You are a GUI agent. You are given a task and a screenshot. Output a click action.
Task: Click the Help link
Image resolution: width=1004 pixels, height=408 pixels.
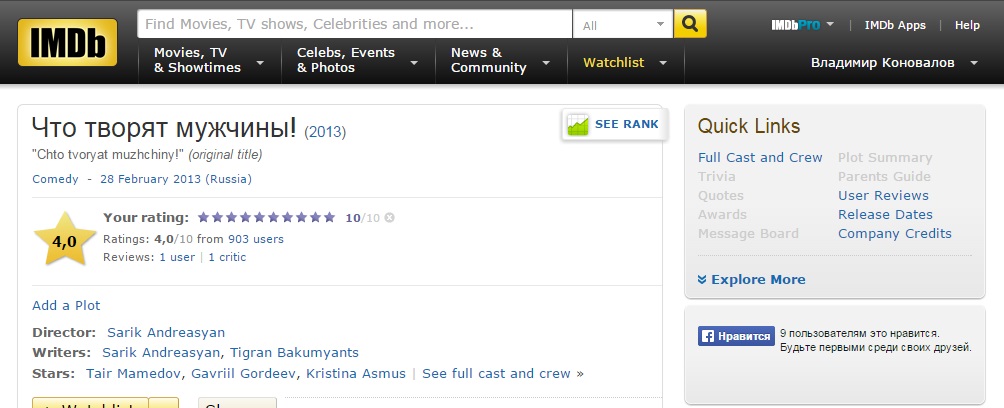(x=967, y=25)
